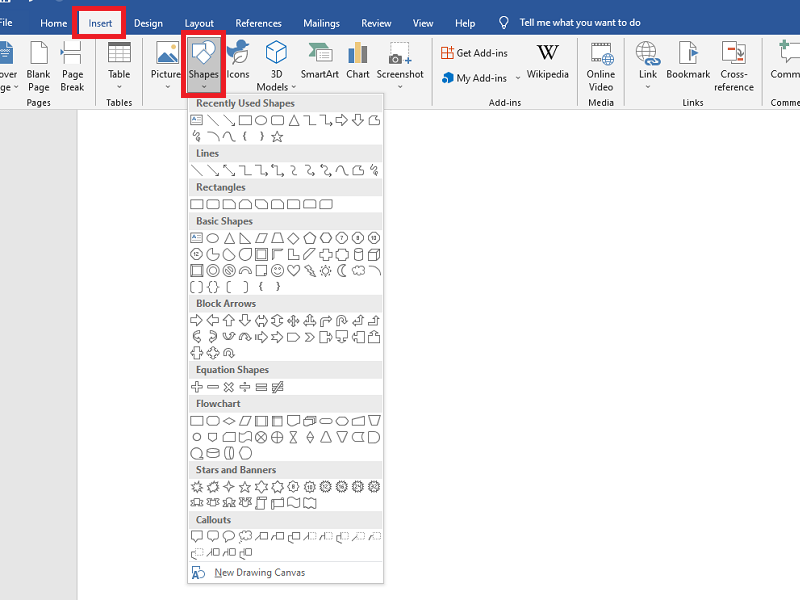Insert a Chart from the ribbon
The image size is (800, 600).
[x=358, y=60]
